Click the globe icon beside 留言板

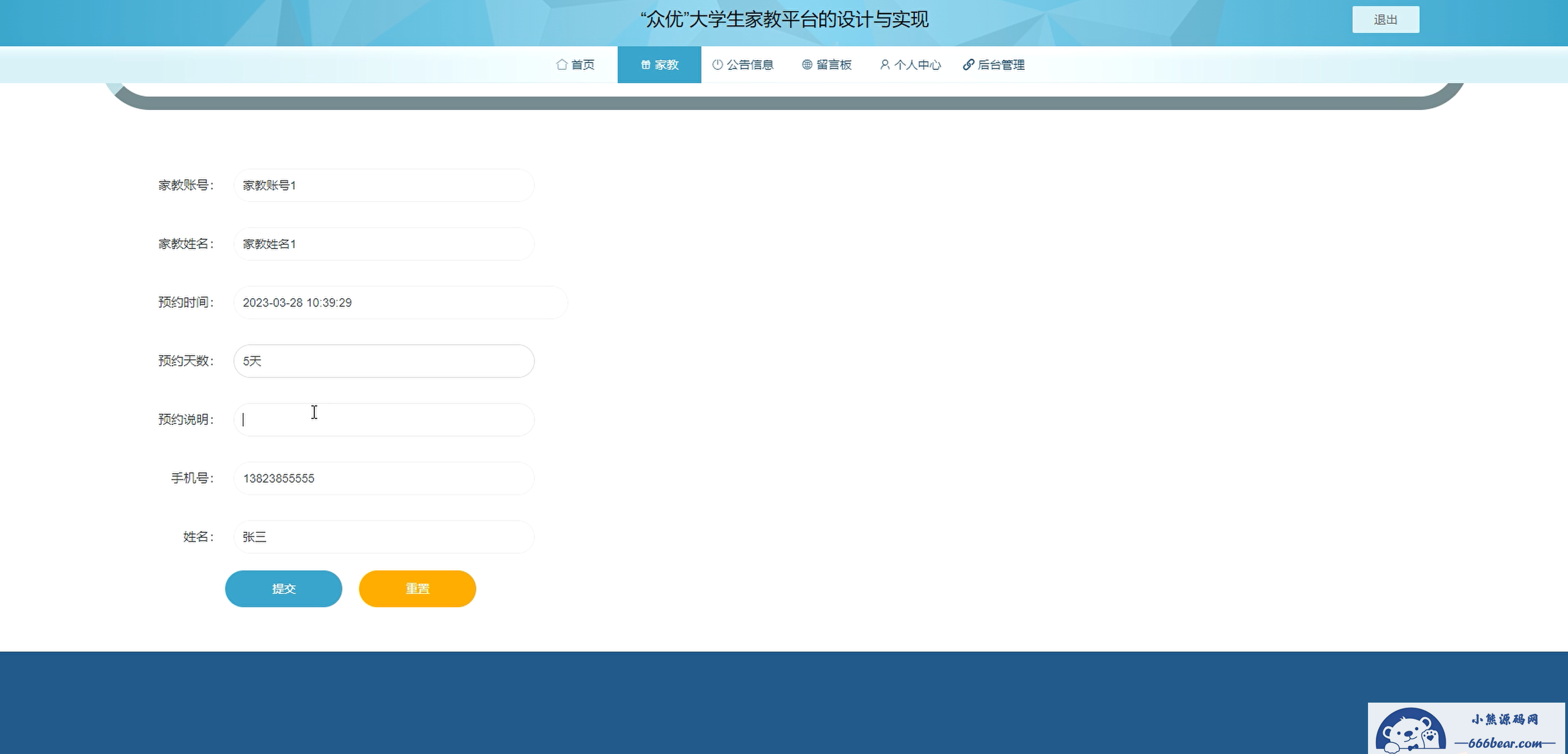(807, 64)
